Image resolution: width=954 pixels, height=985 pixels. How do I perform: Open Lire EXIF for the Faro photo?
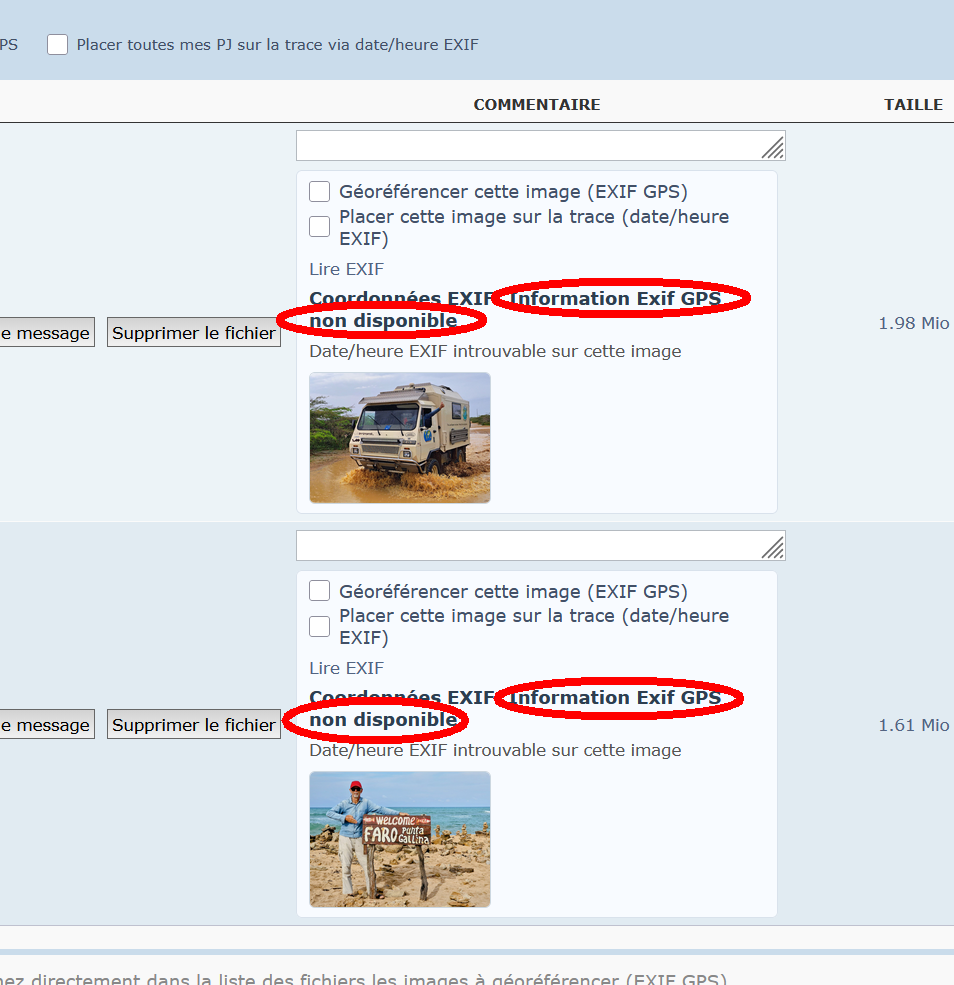[346, 668]
